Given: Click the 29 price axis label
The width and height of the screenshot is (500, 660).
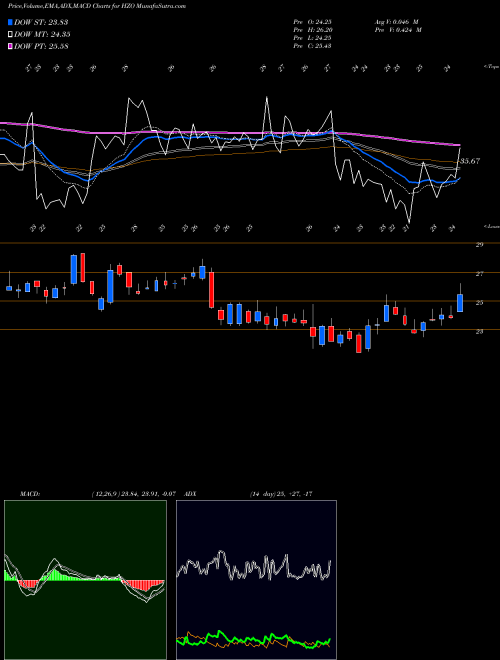Looking at the screenshot, I should pyautogui.click(x=479, y=245).
